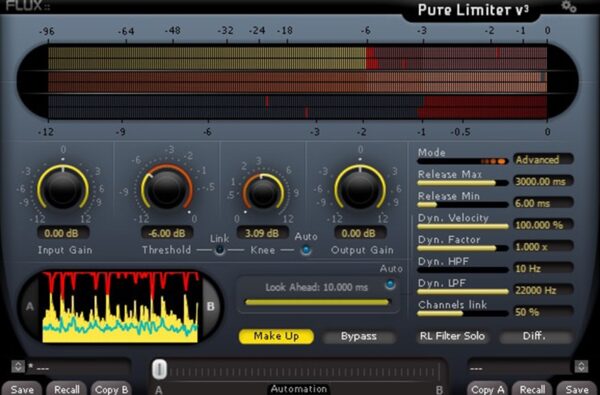Viewport: 600px width, 395px height.
Task: Adjust the Release Max slider
Action: [463, 183]
